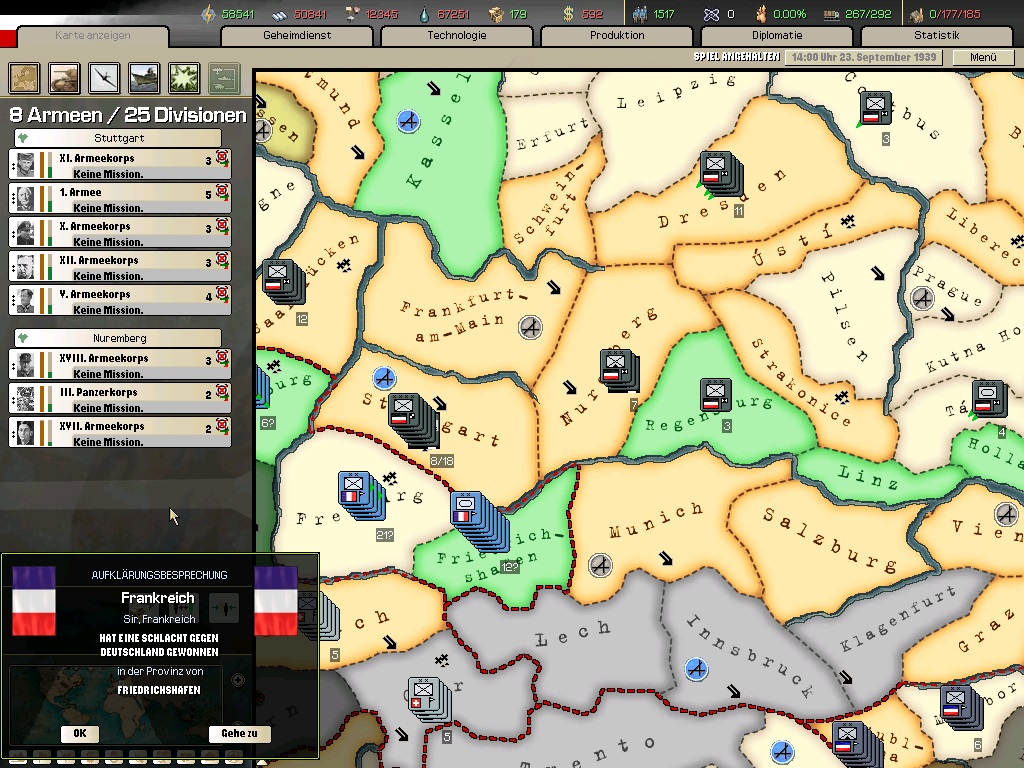Open the Menü button
The width and height of the screenshot is (1024, 768).
click(x=984, y=57)
